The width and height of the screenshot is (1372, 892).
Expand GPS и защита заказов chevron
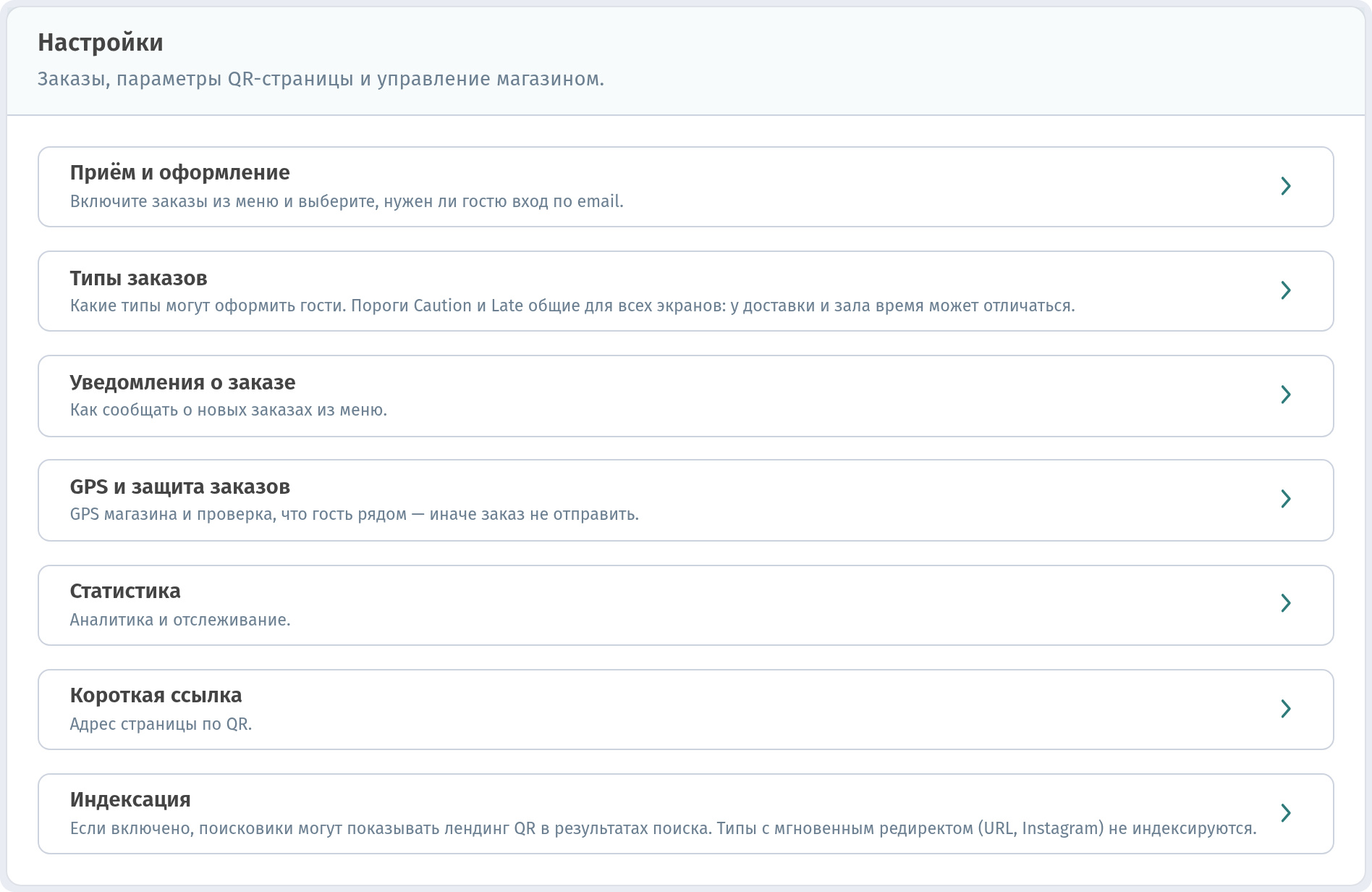[1286, 499]
